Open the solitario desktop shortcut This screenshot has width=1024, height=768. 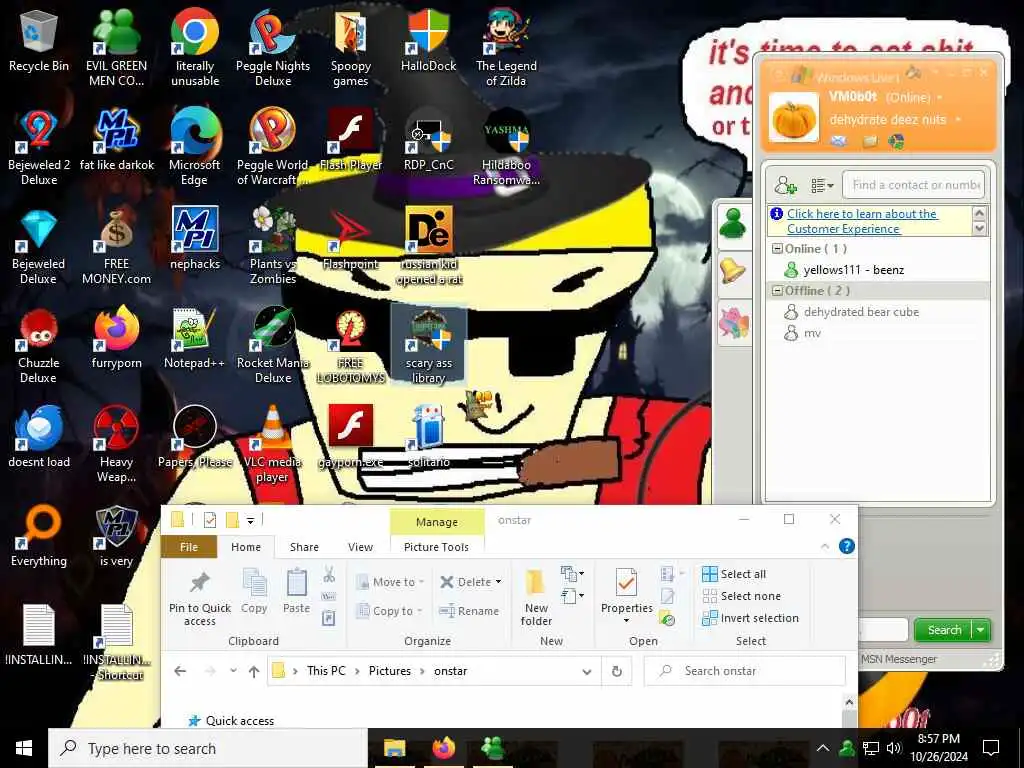coord(428,437)
